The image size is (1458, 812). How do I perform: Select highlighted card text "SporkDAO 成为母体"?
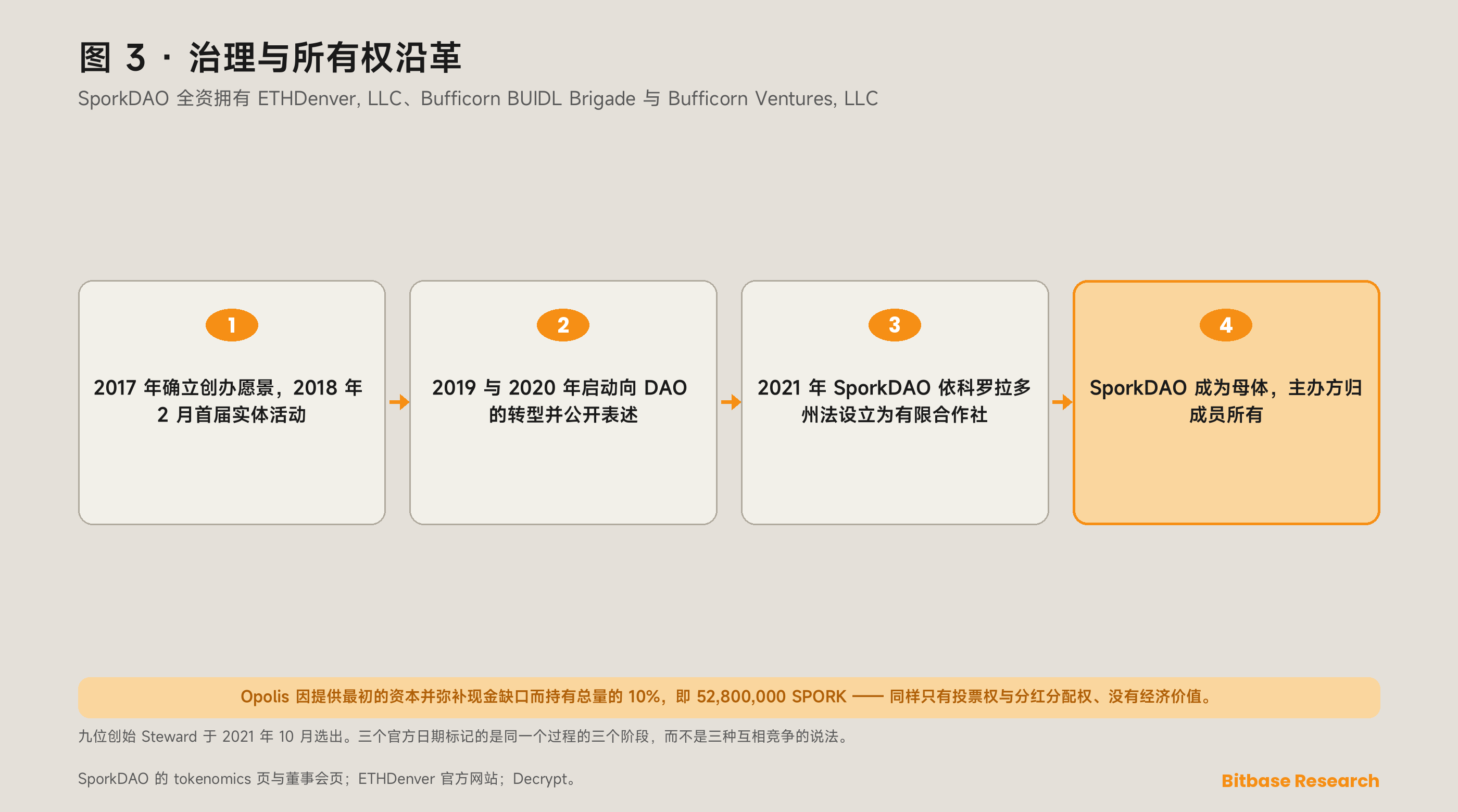(1179, 388)
